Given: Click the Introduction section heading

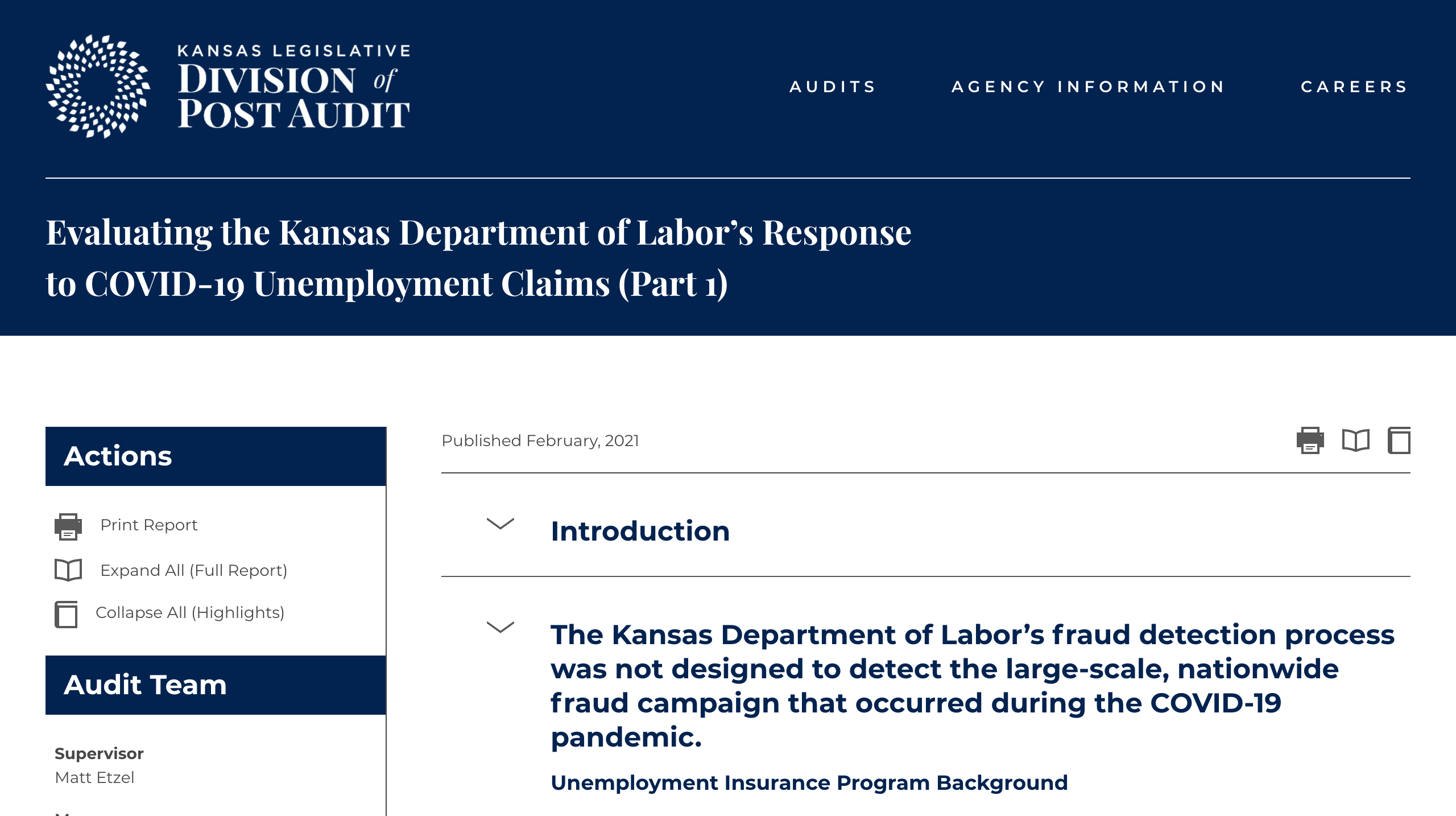Looking at the screenshot, I should click(640, 531).
